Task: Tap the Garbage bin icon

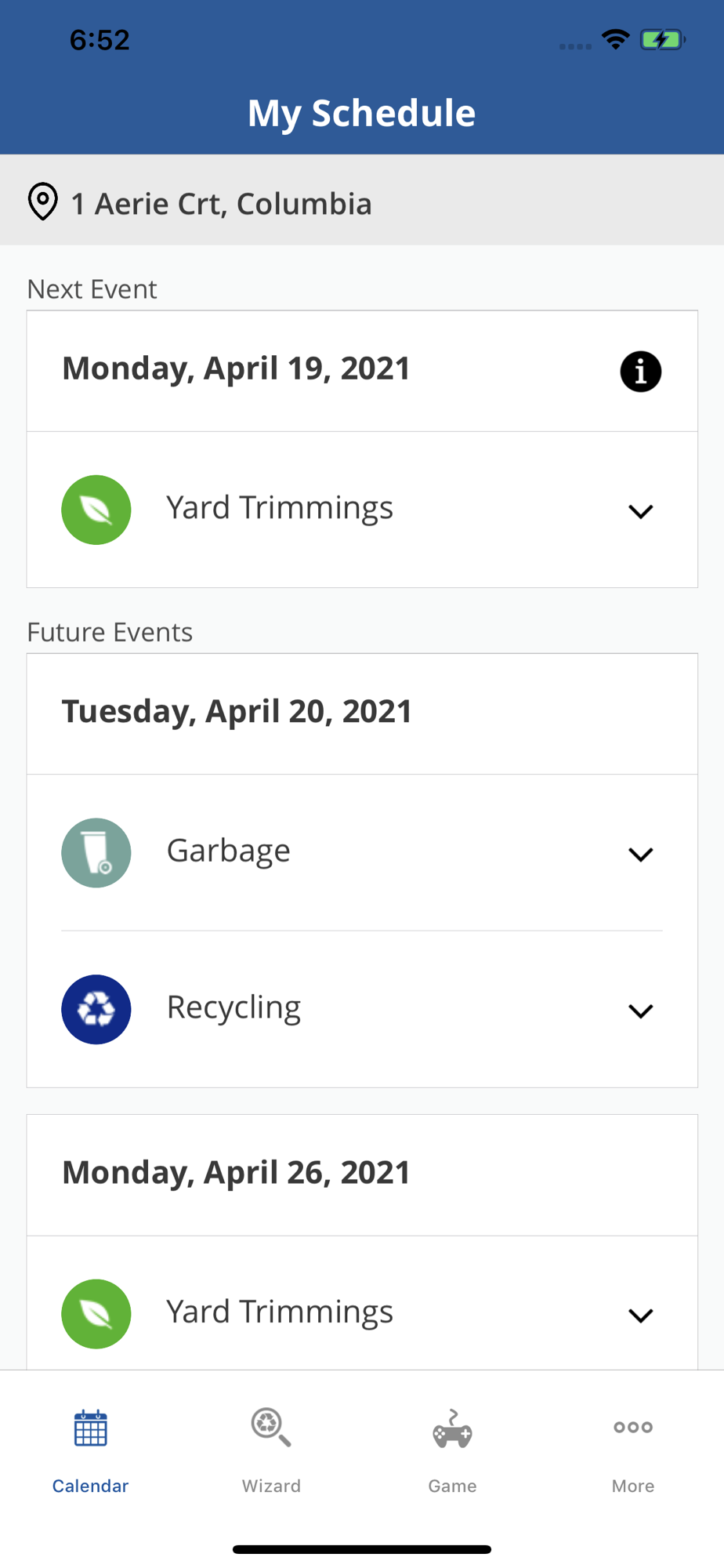Action: pos(96,853)
